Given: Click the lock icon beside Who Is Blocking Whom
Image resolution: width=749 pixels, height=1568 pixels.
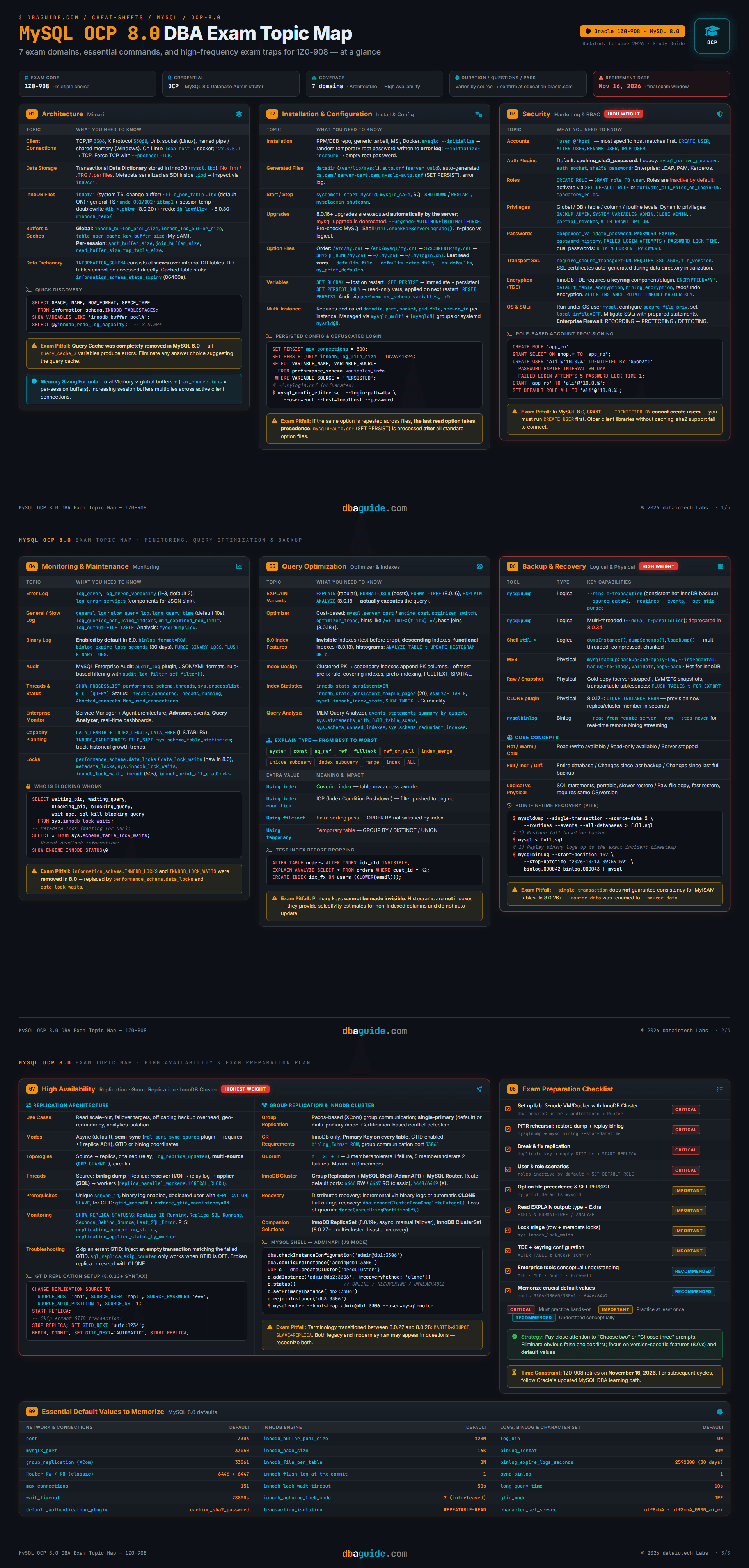Looking at the screenshot, I should tap(28, 786).
